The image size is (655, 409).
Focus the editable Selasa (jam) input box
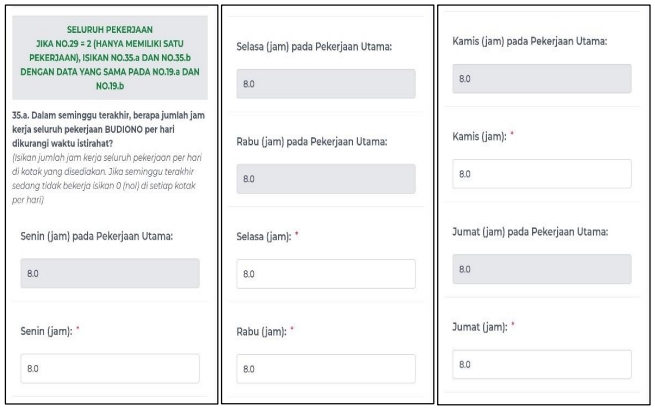click(326, 273)
